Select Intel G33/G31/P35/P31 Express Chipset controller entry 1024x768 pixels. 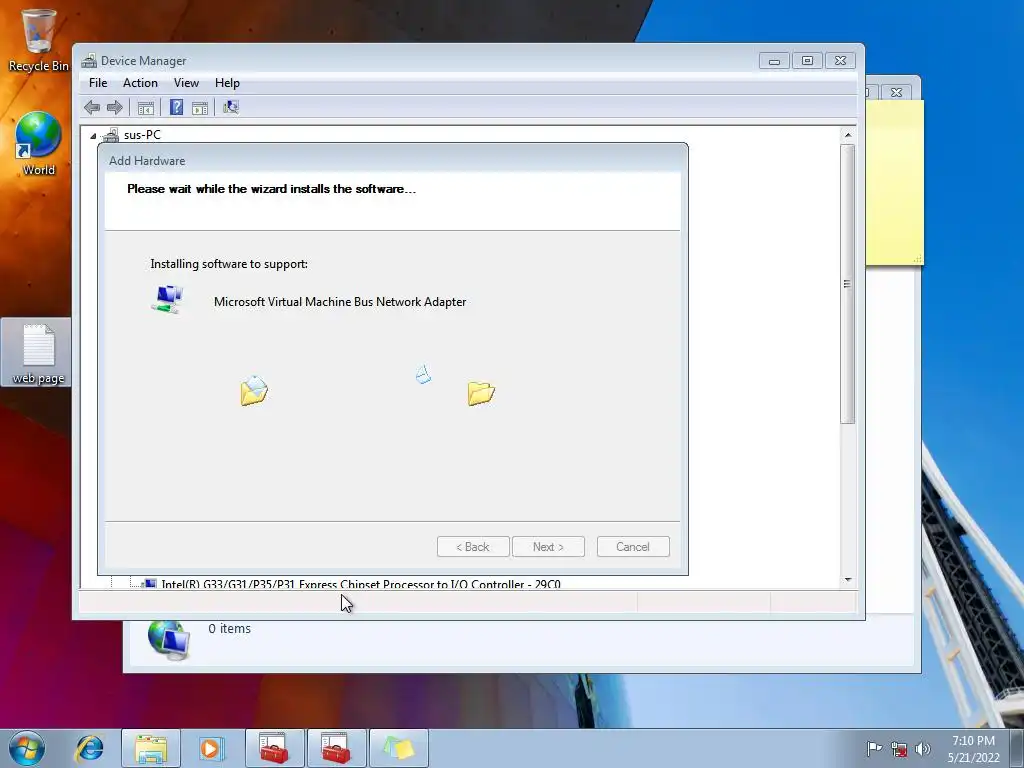point(360,584)
